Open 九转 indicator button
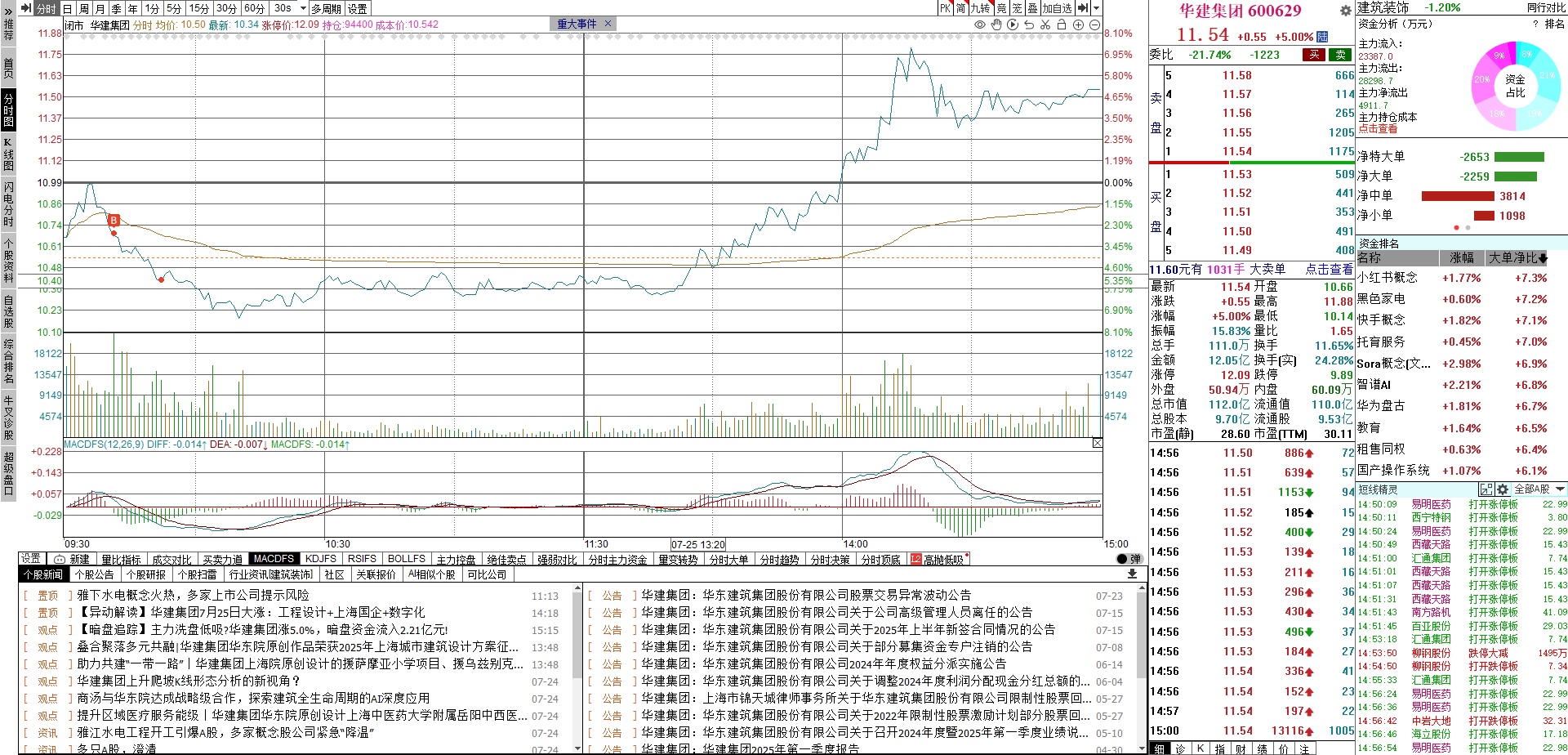Image resolution: width=1568 pixels, height=755 pixels. 980,8
